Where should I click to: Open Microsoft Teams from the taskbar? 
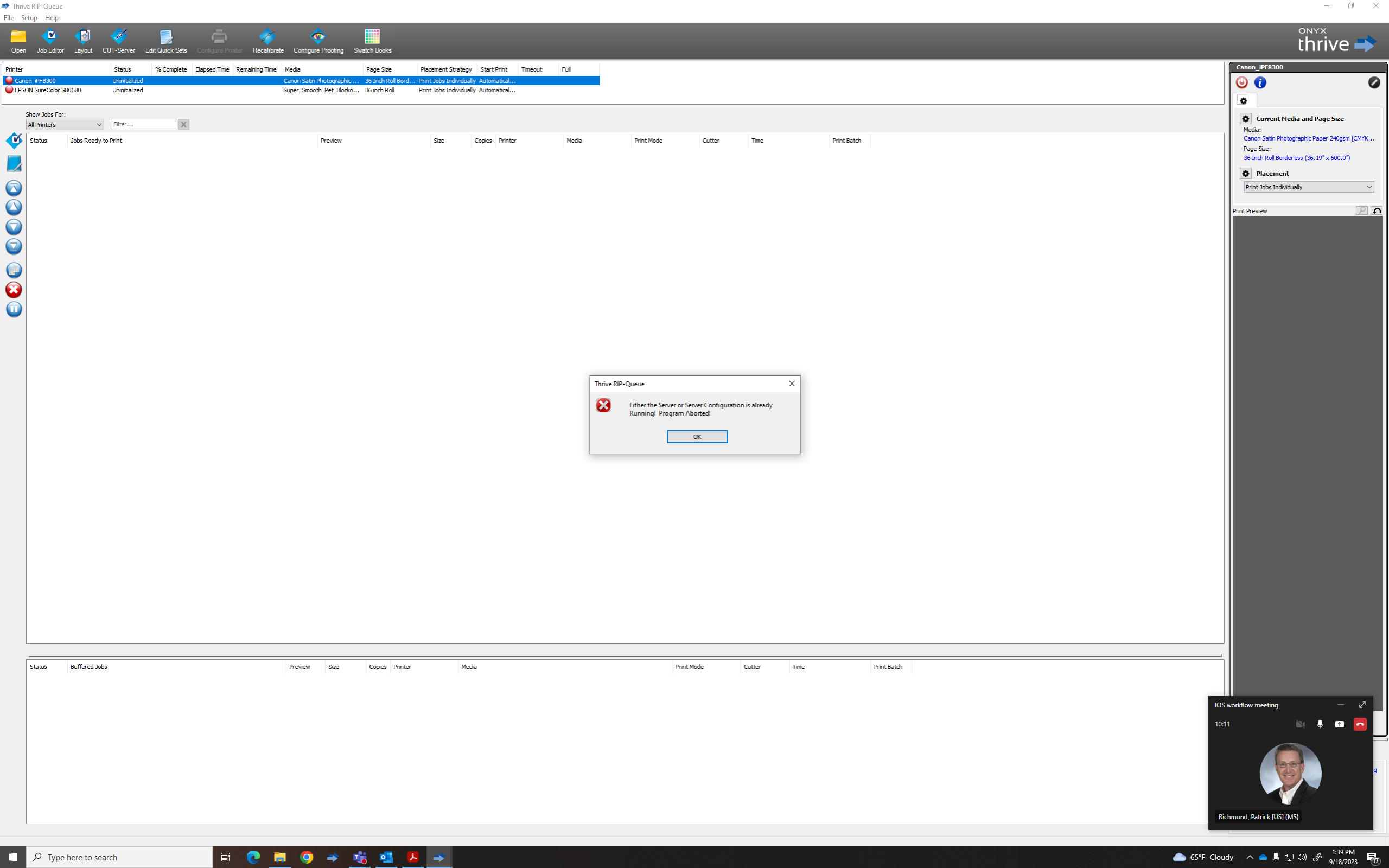pyautogui.click(x=360, y=857)
